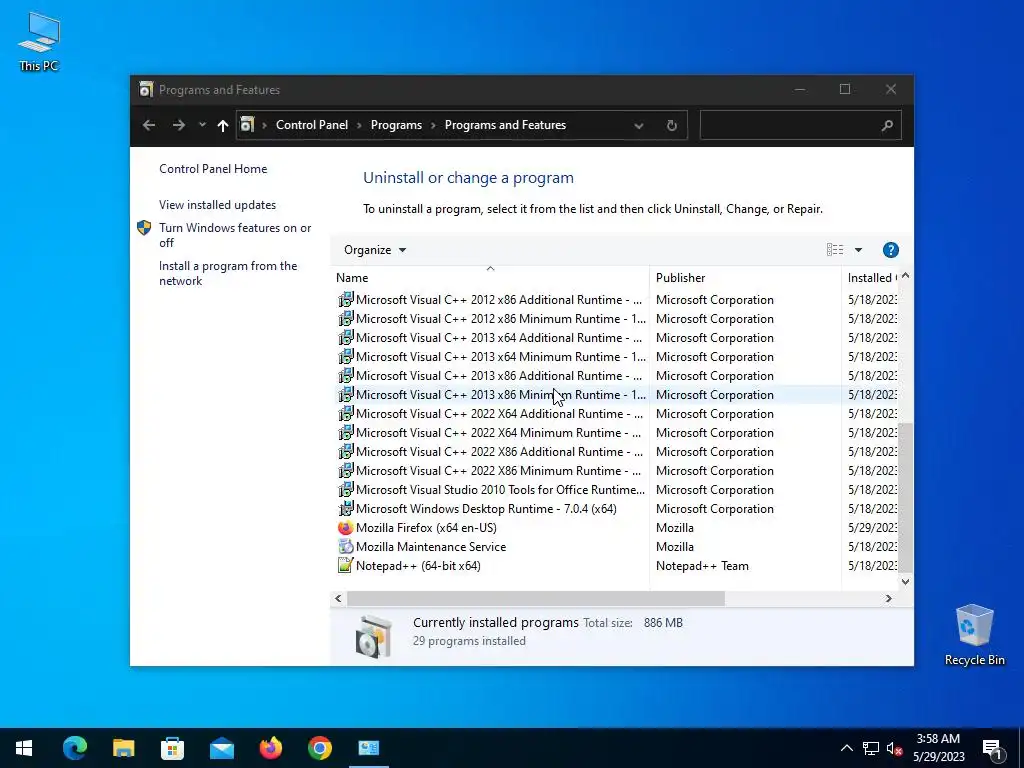1024x768 pixels.
Task: Show hidden system tray icons
Action: (x=846, y=748)
